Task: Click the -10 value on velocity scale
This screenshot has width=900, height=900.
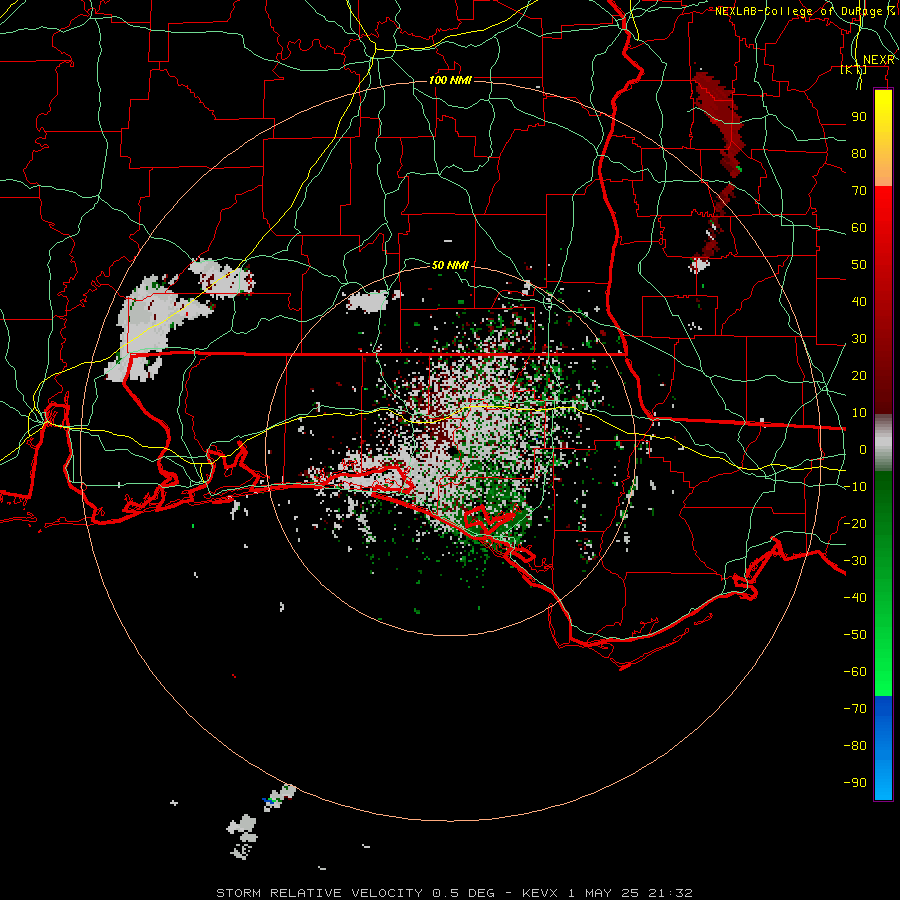Action: [855, 487]
